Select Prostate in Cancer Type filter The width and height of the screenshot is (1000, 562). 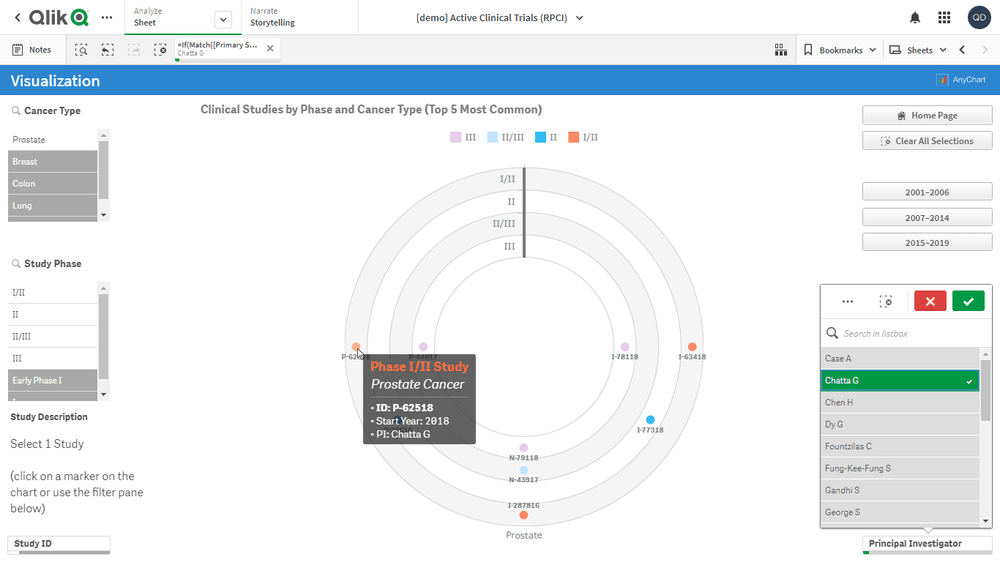(54, 140)
